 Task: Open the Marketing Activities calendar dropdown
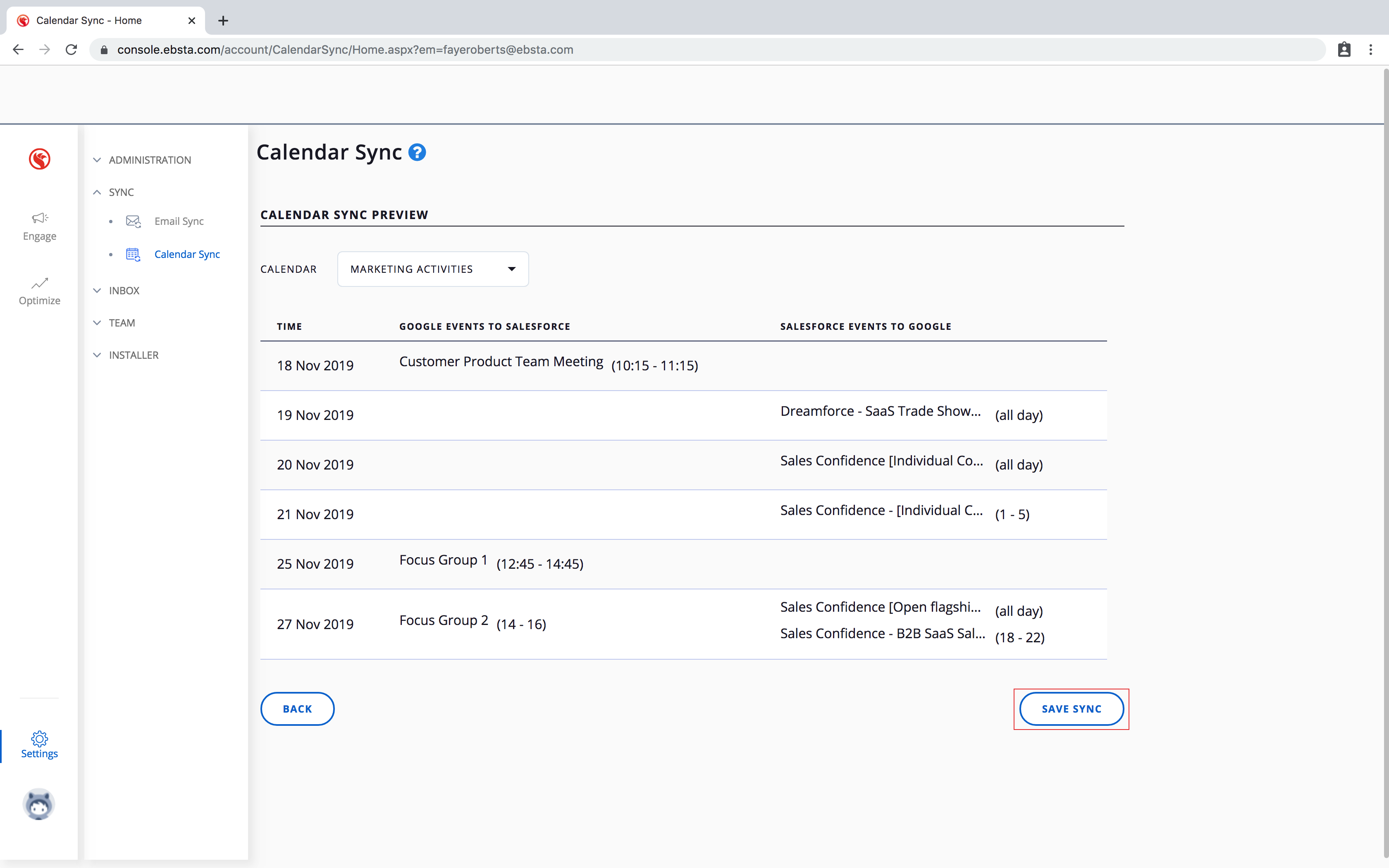(x=433, y=269)
